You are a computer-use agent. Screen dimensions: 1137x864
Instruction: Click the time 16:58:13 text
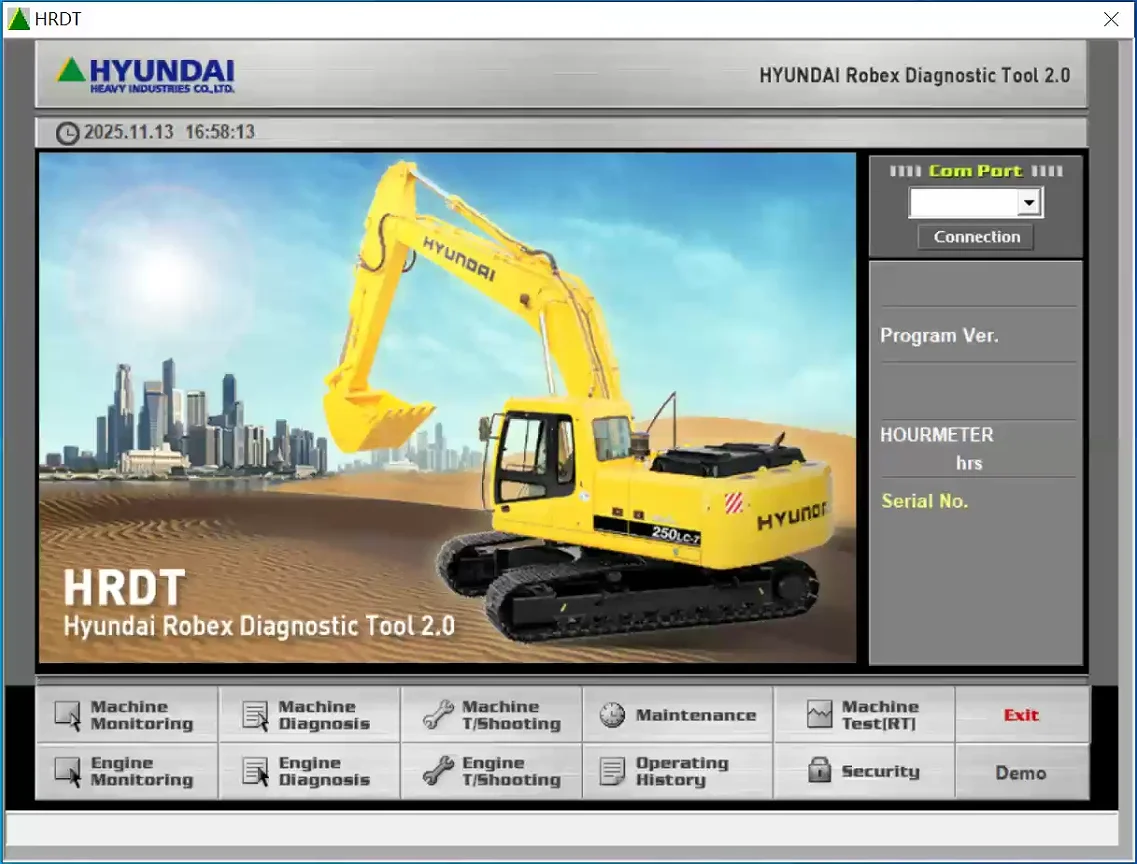click(220, 132)
